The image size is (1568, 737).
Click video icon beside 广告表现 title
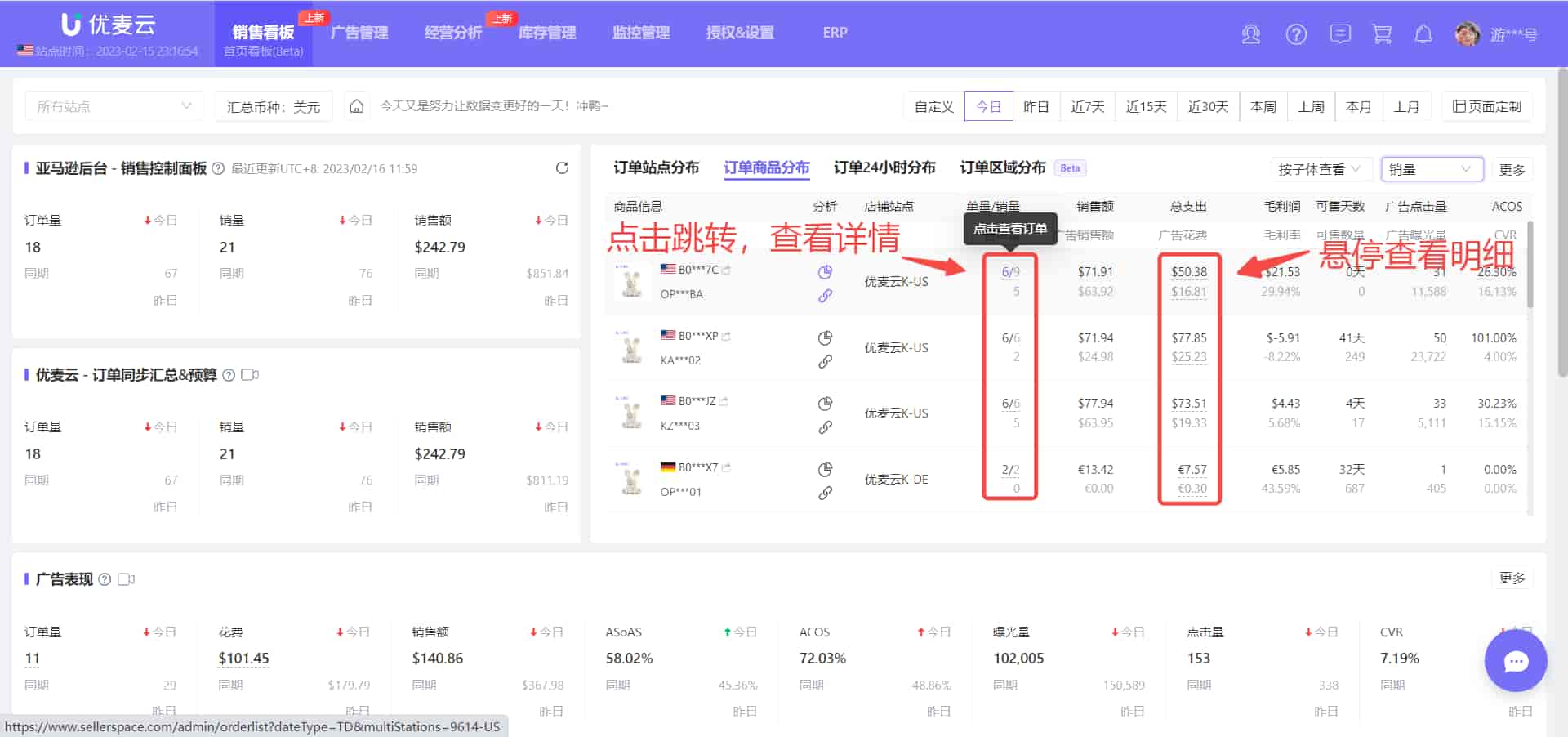[x=126, y=579]
